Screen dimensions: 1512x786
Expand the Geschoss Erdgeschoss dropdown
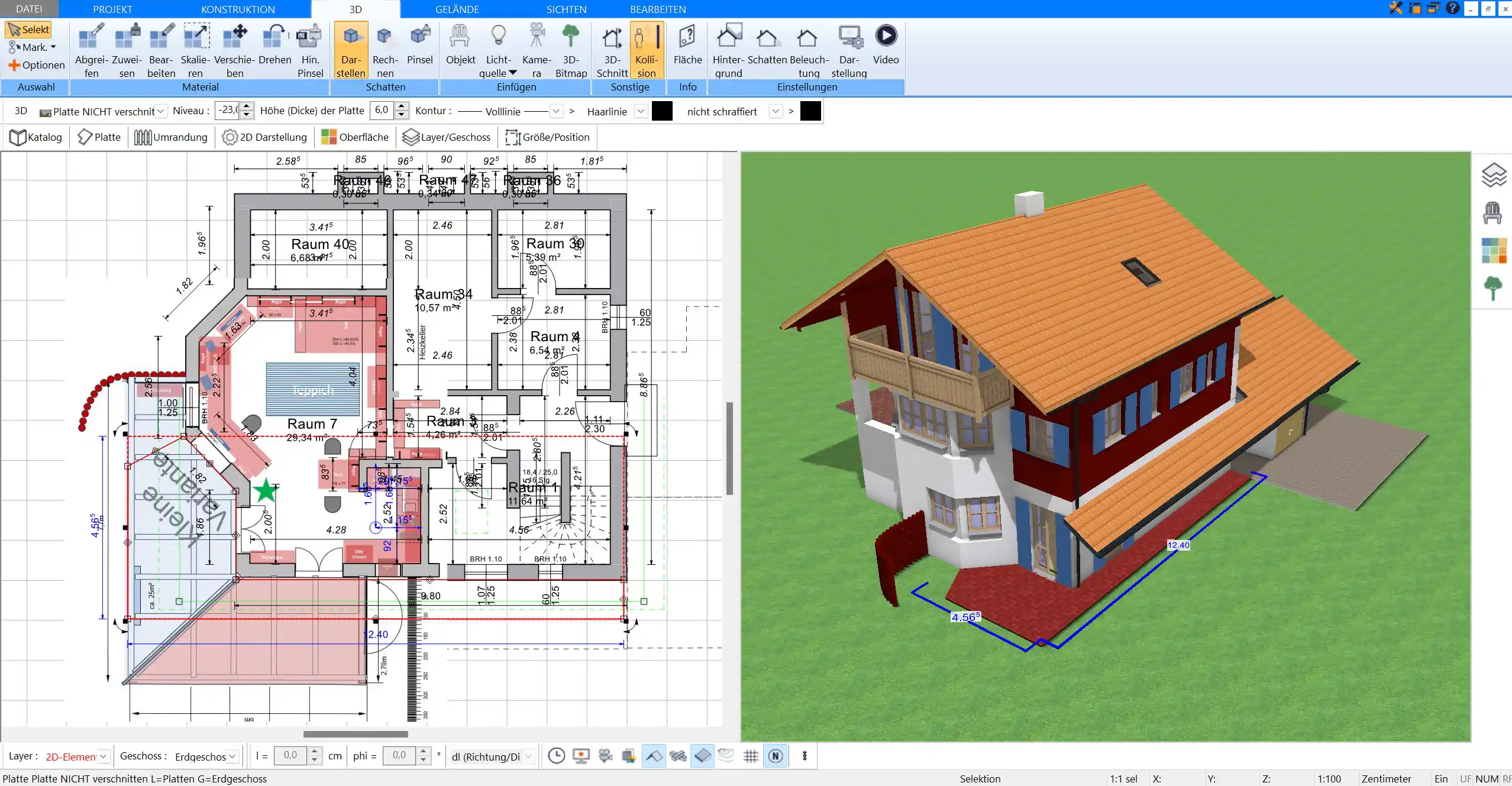[232, 756]
